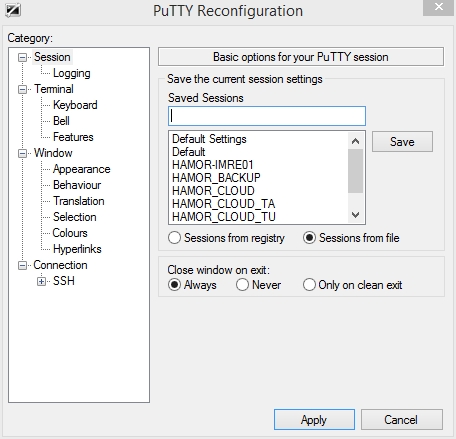Choose Only on clean exit option

309,285
